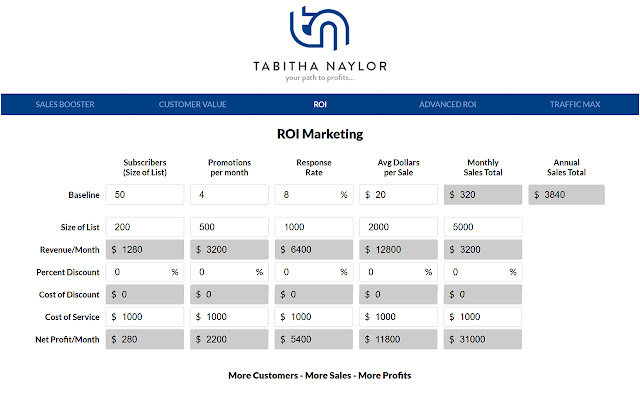Click the Net Profit/Month row label

tap(67, 340)
